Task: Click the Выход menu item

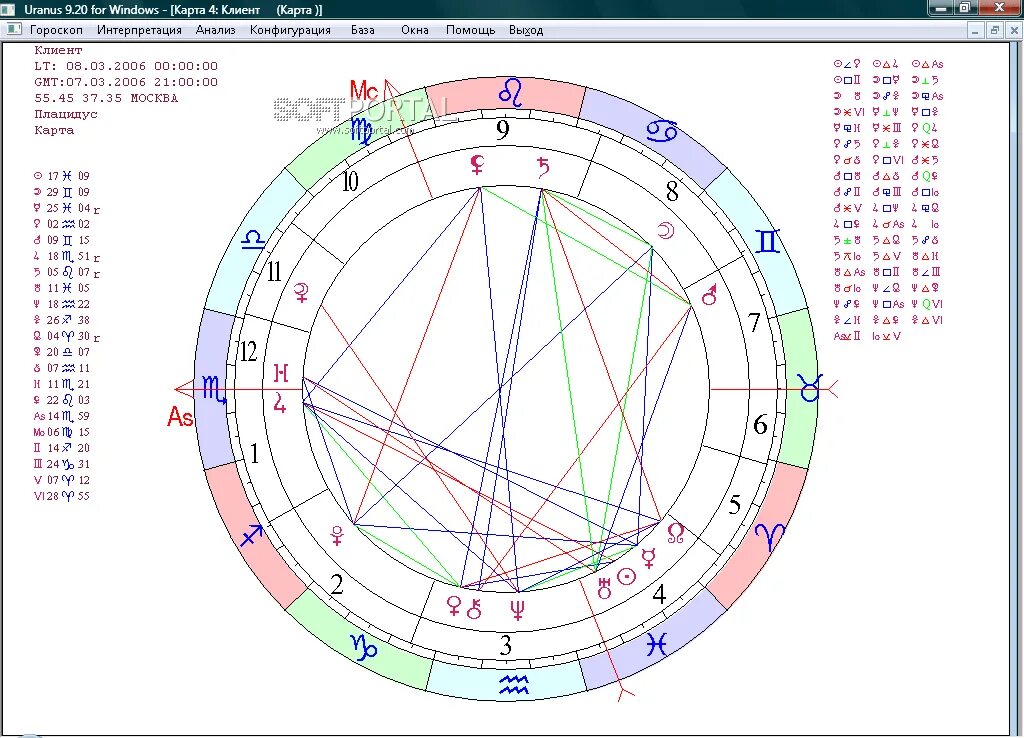Action: [x=526, y=30]
